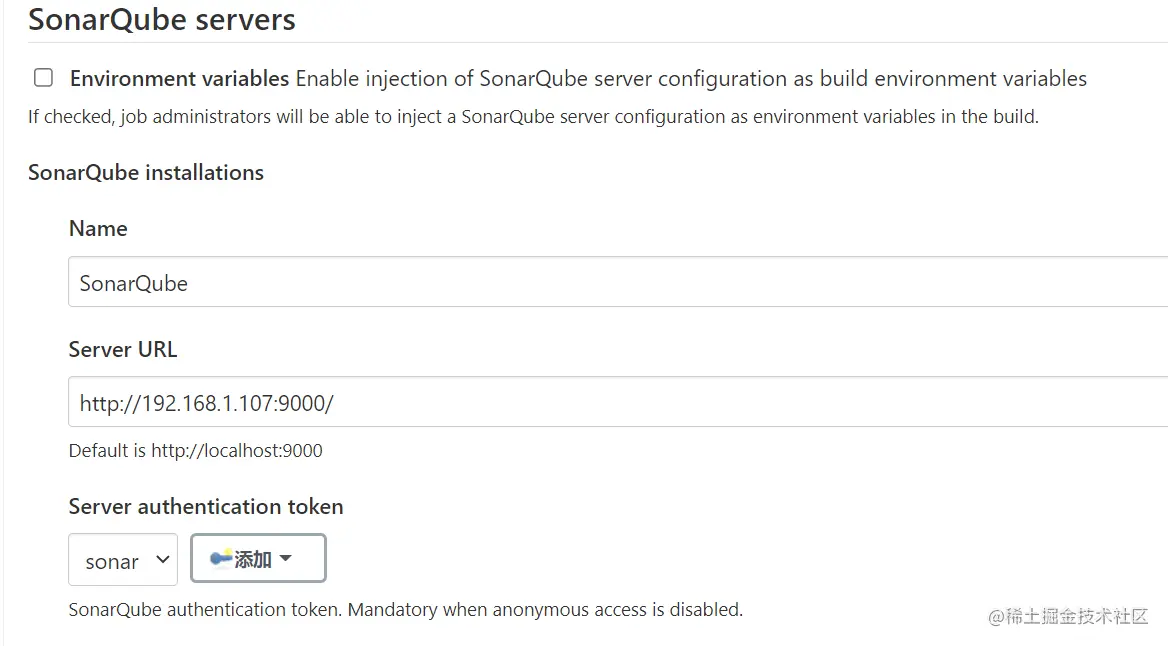The height and width of the screenshot is (646, 1168).
Task: Click the 'SonarQube installations' label
Action: pos(146,172)
